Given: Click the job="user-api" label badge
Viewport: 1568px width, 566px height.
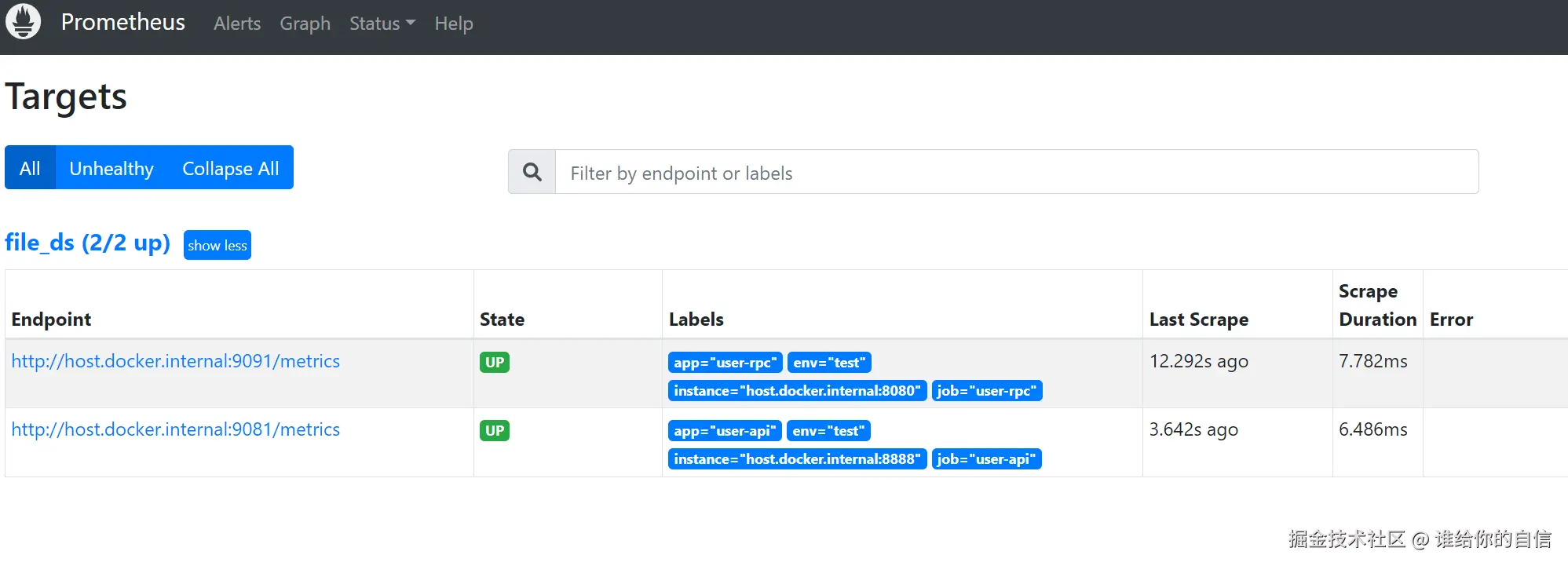Looking at the screenshot, I should pos(986,459).
